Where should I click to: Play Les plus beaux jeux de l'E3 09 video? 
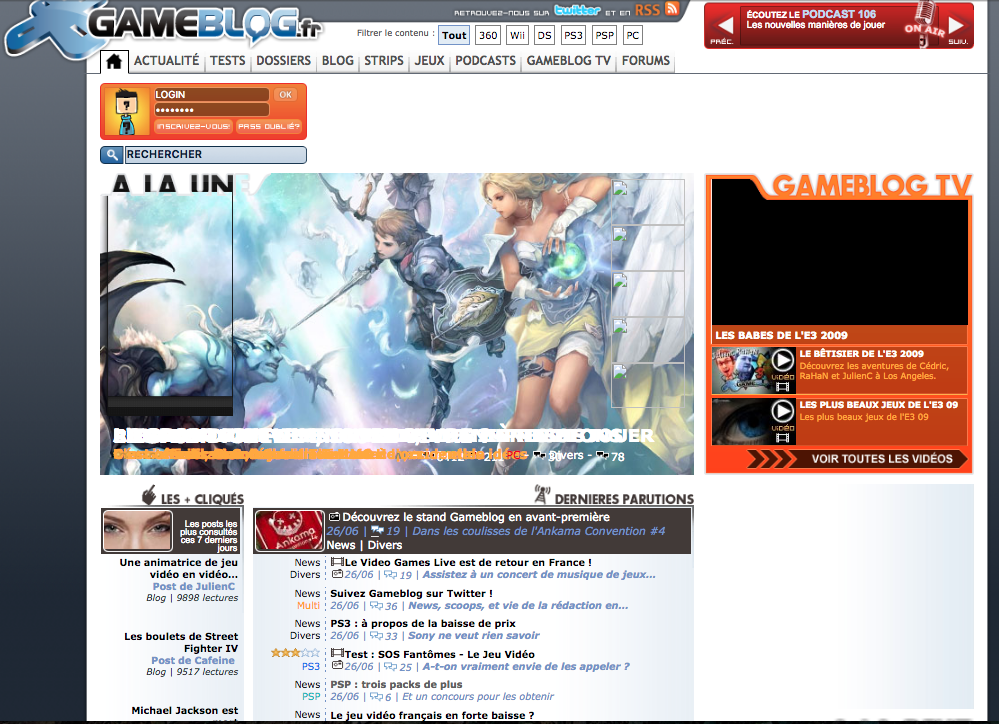tap(783, 412)
